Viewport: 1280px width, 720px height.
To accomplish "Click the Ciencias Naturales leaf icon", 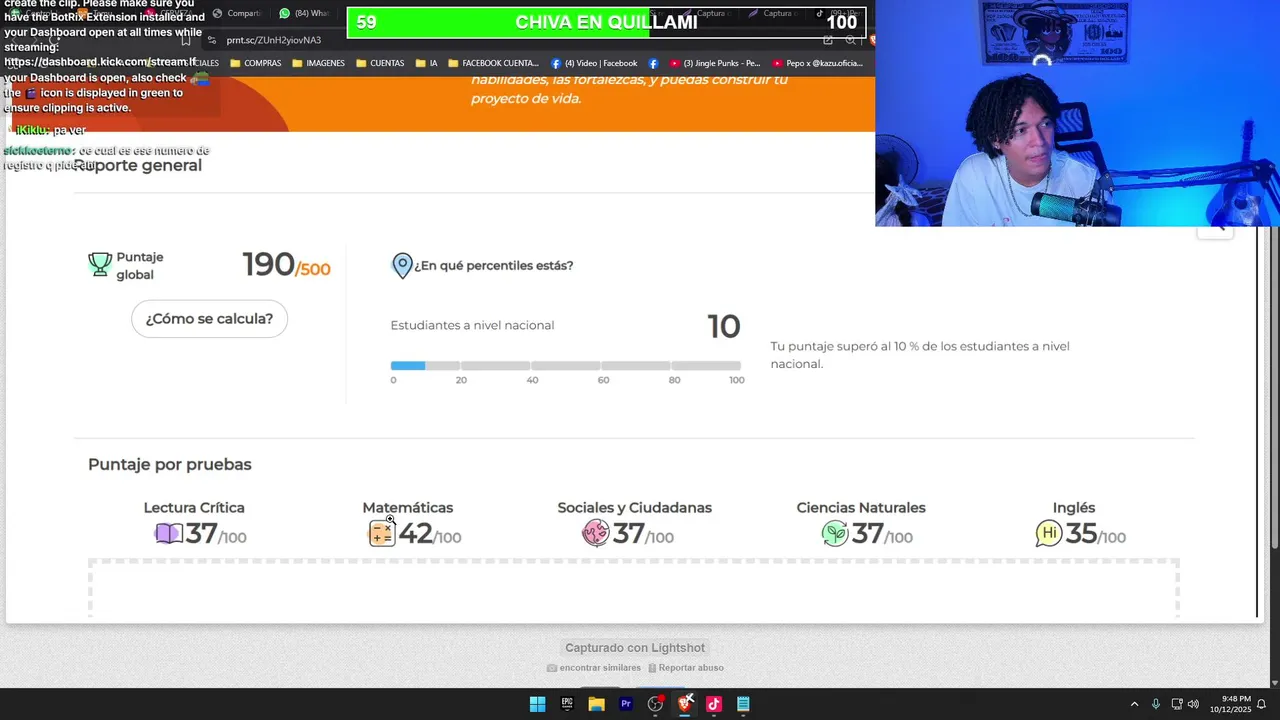I will tap(835, 534).
